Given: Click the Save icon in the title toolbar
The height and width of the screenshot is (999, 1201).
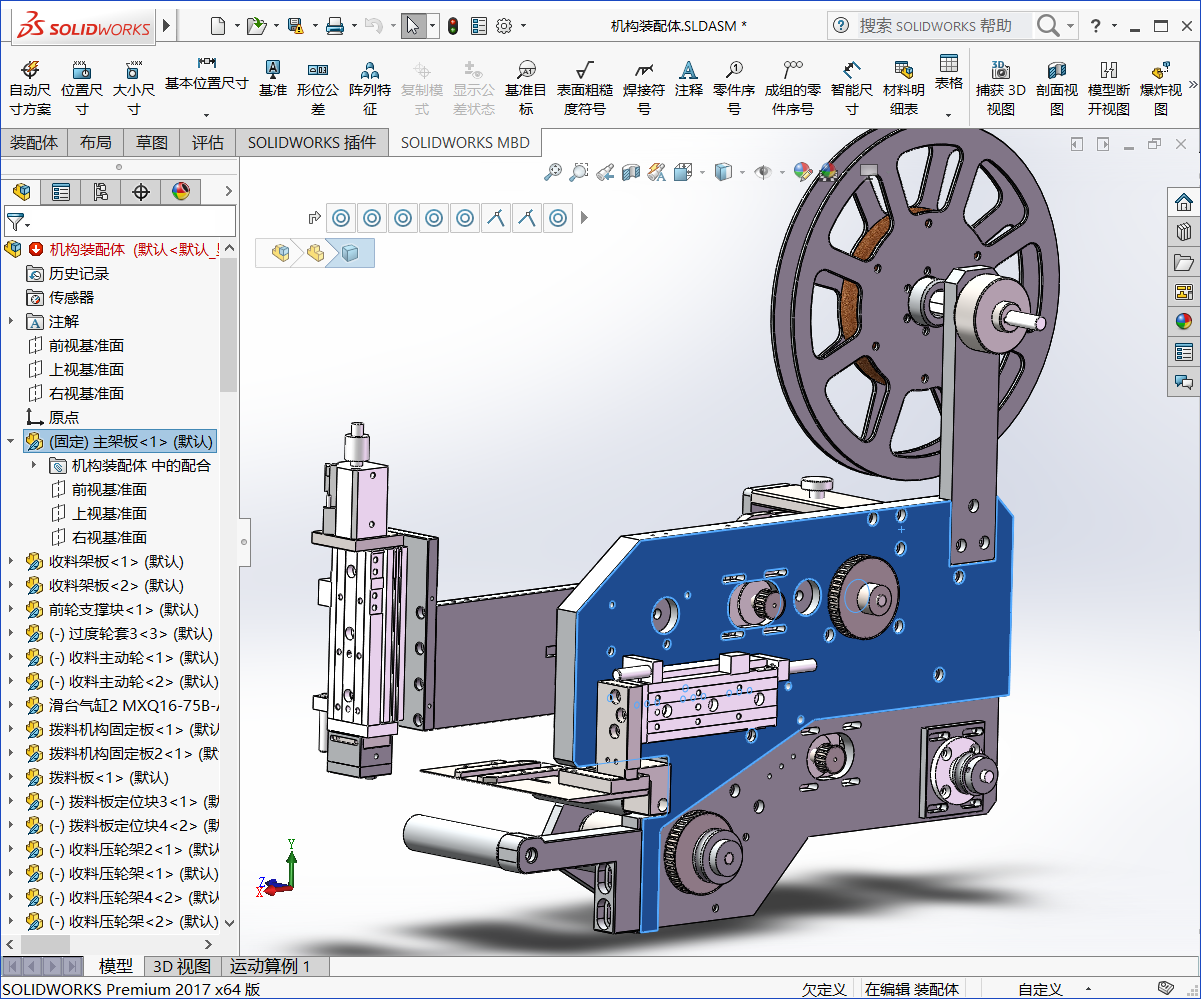Looking at the screenshot, I should pyautogui.click(x=295, y=26).
